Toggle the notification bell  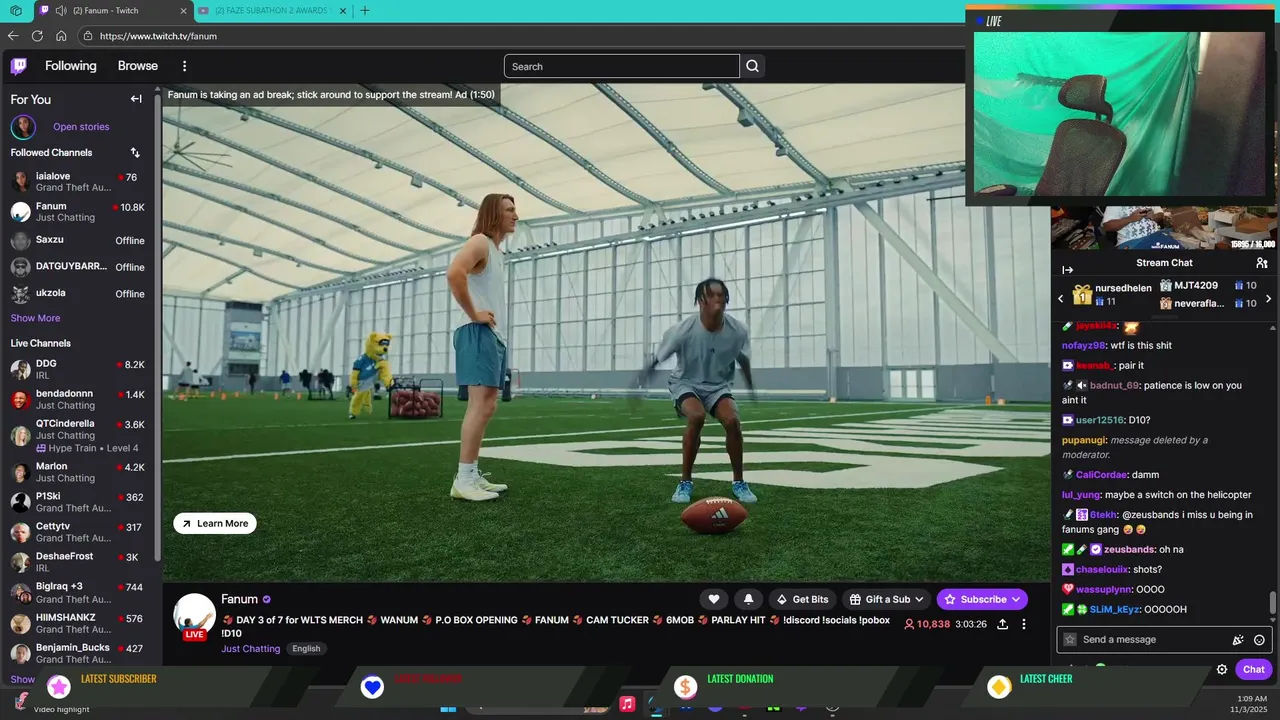click(x=748, y=599)
